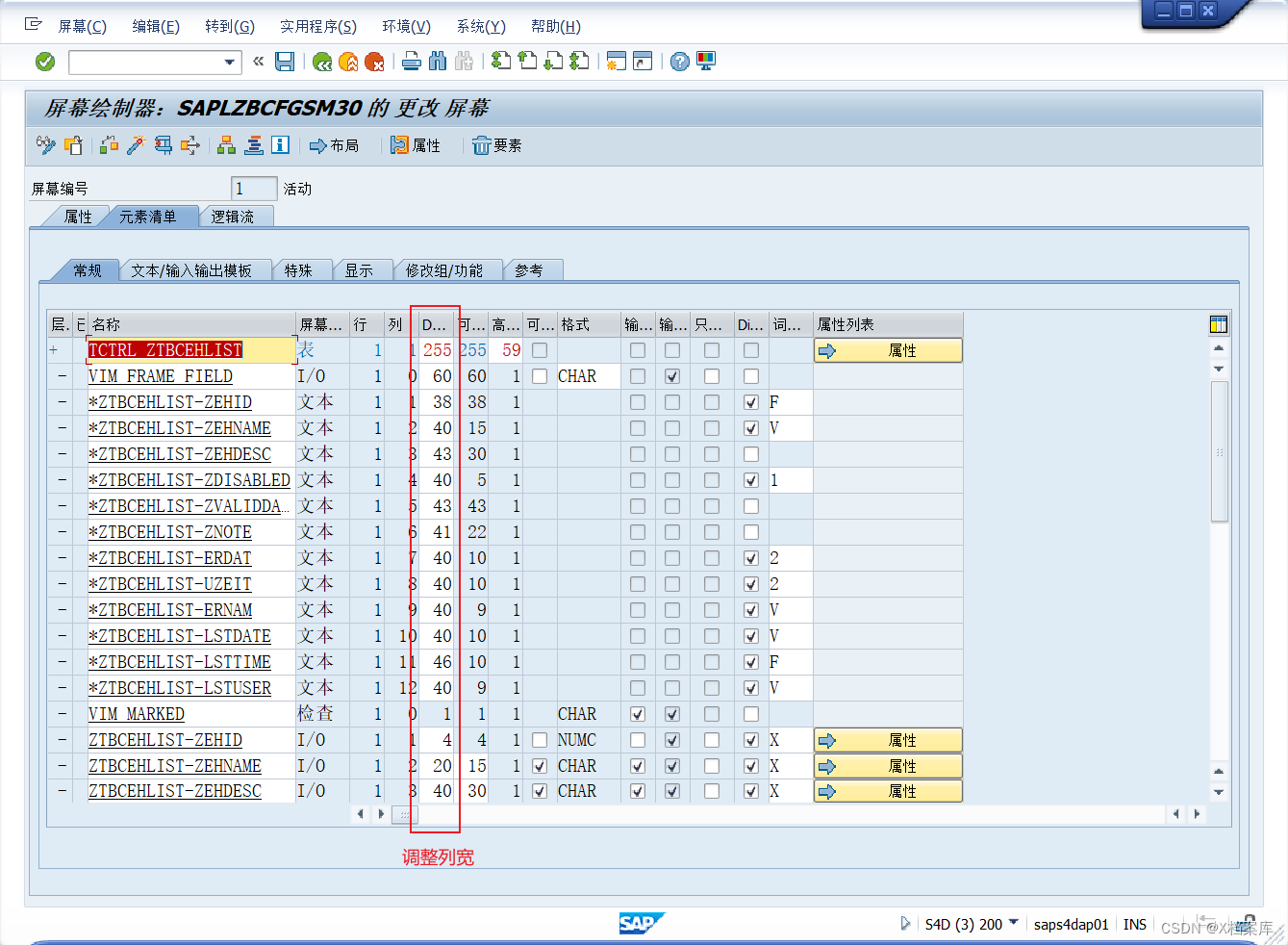Screen dimensions: 1288x945
Task: Toggle scrollable checkbox in TCTRL_ZTBCEHLIST row
Action: coord(540,350)
